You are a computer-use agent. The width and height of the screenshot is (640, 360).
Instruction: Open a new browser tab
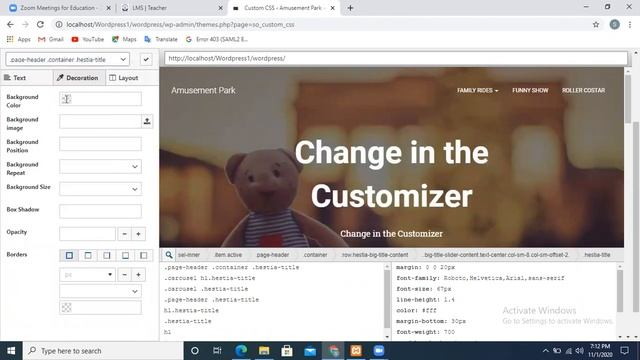350,8
